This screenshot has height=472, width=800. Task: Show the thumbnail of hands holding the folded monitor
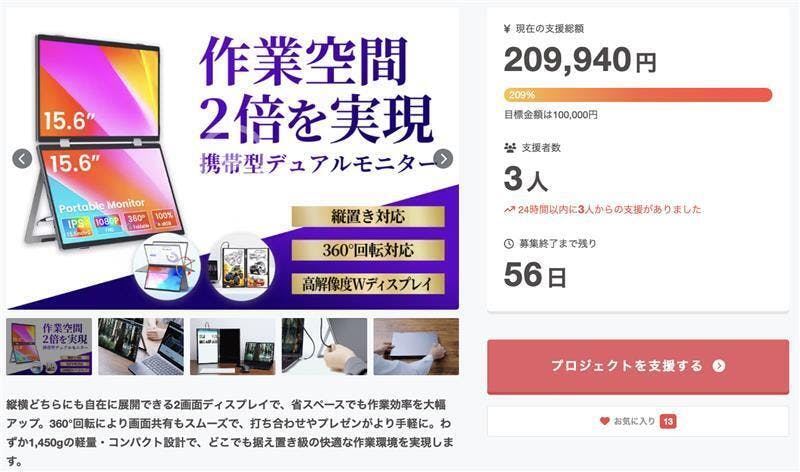tap(416, 346)
